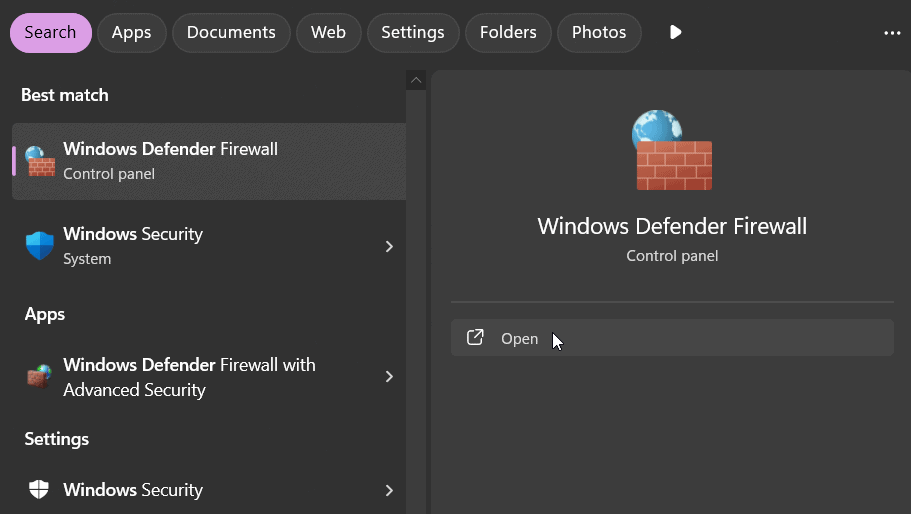This screenshot has height=514, width=911.
Task: Click the results scrollbar up arrow
Action: [416, 80]
